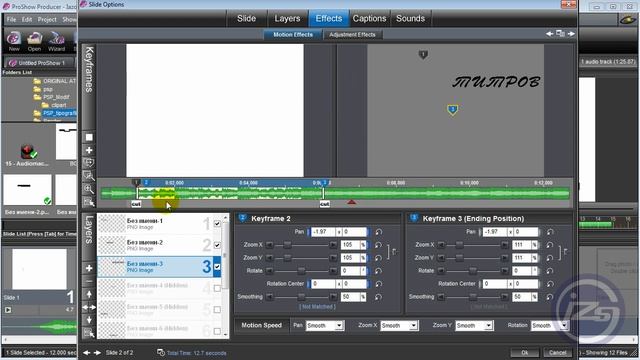
Task: Click the preview magnifier icon in the Keyframes sidebar
Action: tap(89, 176)
